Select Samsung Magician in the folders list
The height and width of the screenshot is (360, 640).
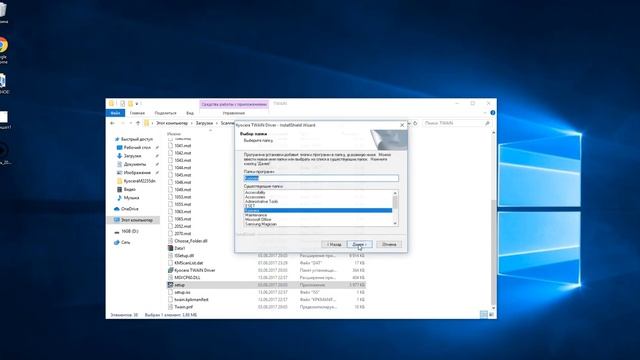[x=261, y=224]
